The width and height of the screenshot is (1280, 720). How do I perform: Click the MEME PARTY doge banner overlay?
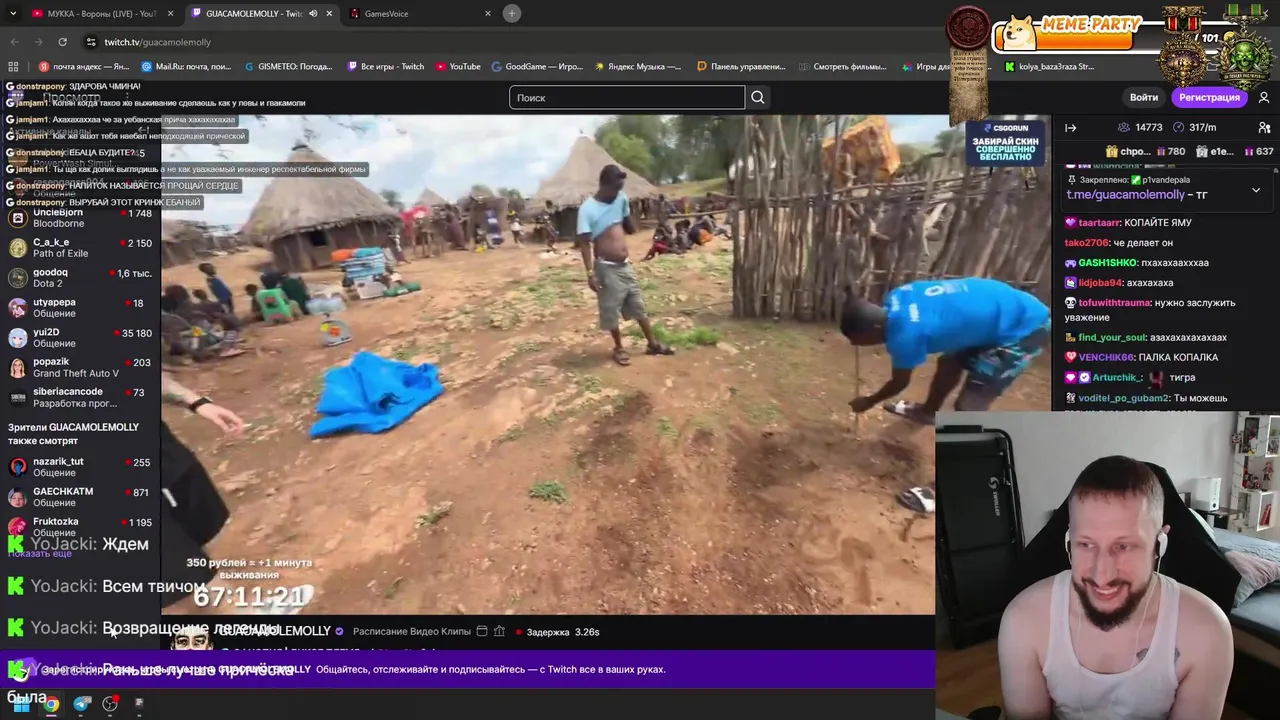1068,33
